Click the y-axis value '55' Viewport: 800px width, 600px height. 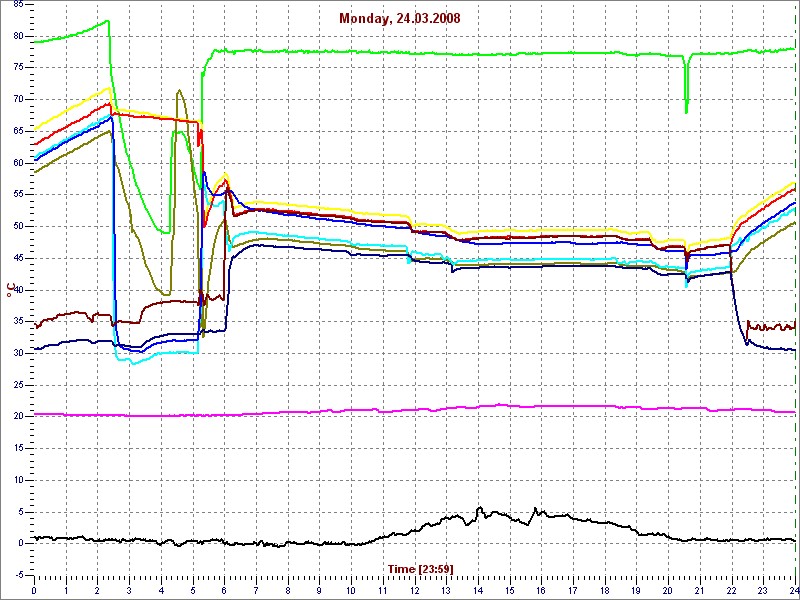pyautogui.click(x=18, y=194)
